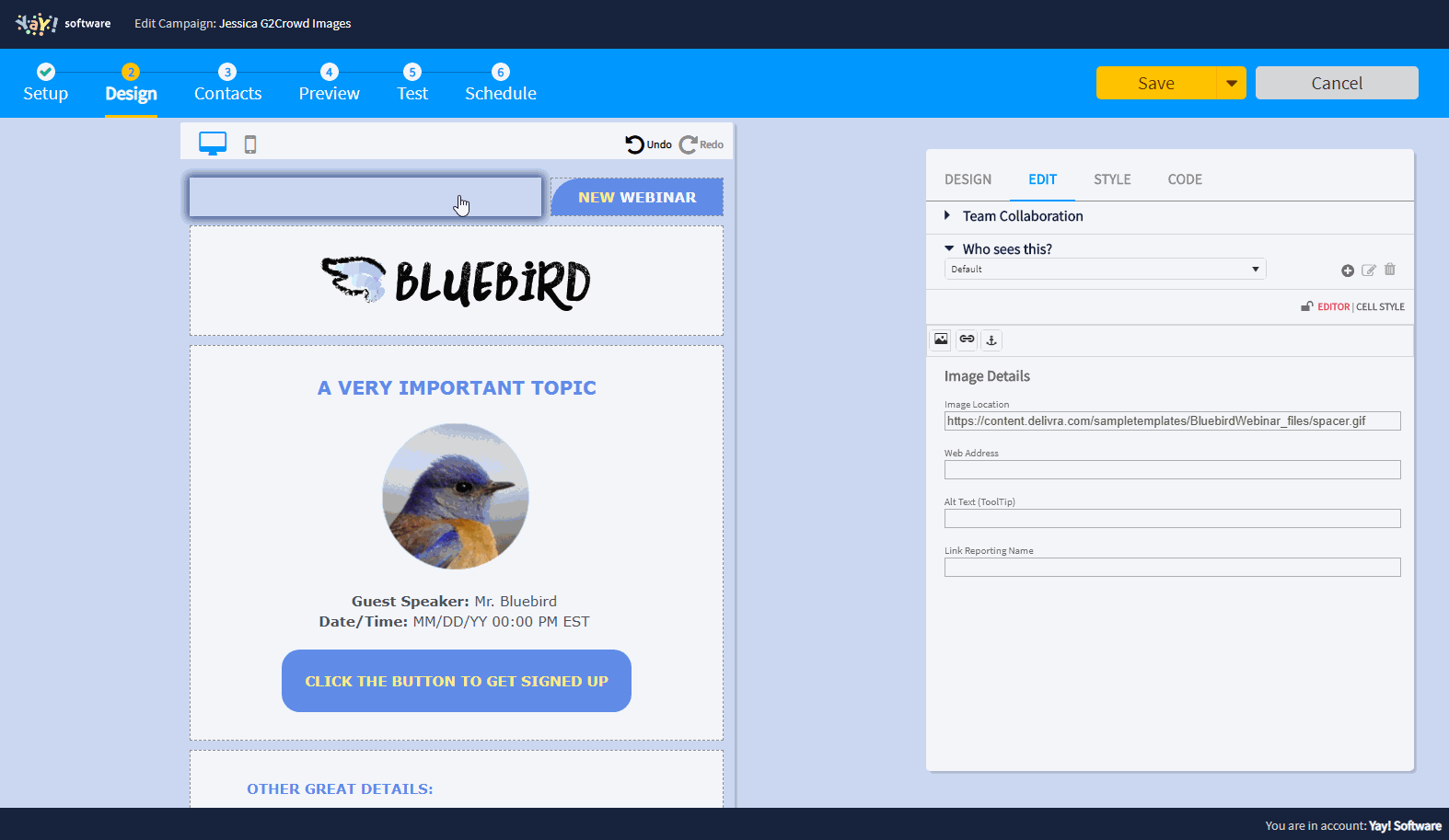This screenshot has width=1449, height=840.
Task: Open the DESIGN tab in side panel
Action: [x=968, y=179]
